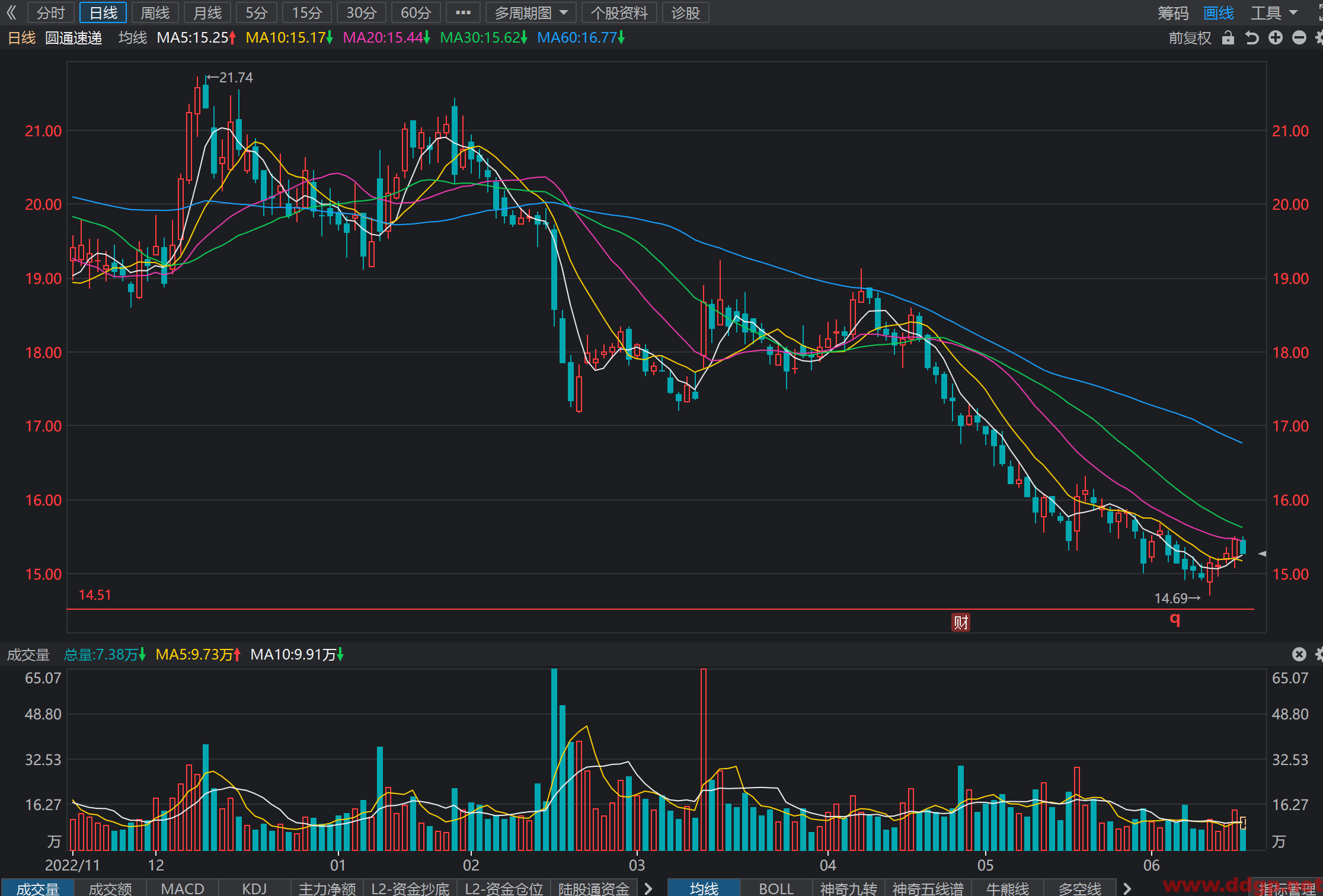Zoom in with the plus circle icon

coord(1276,38)
